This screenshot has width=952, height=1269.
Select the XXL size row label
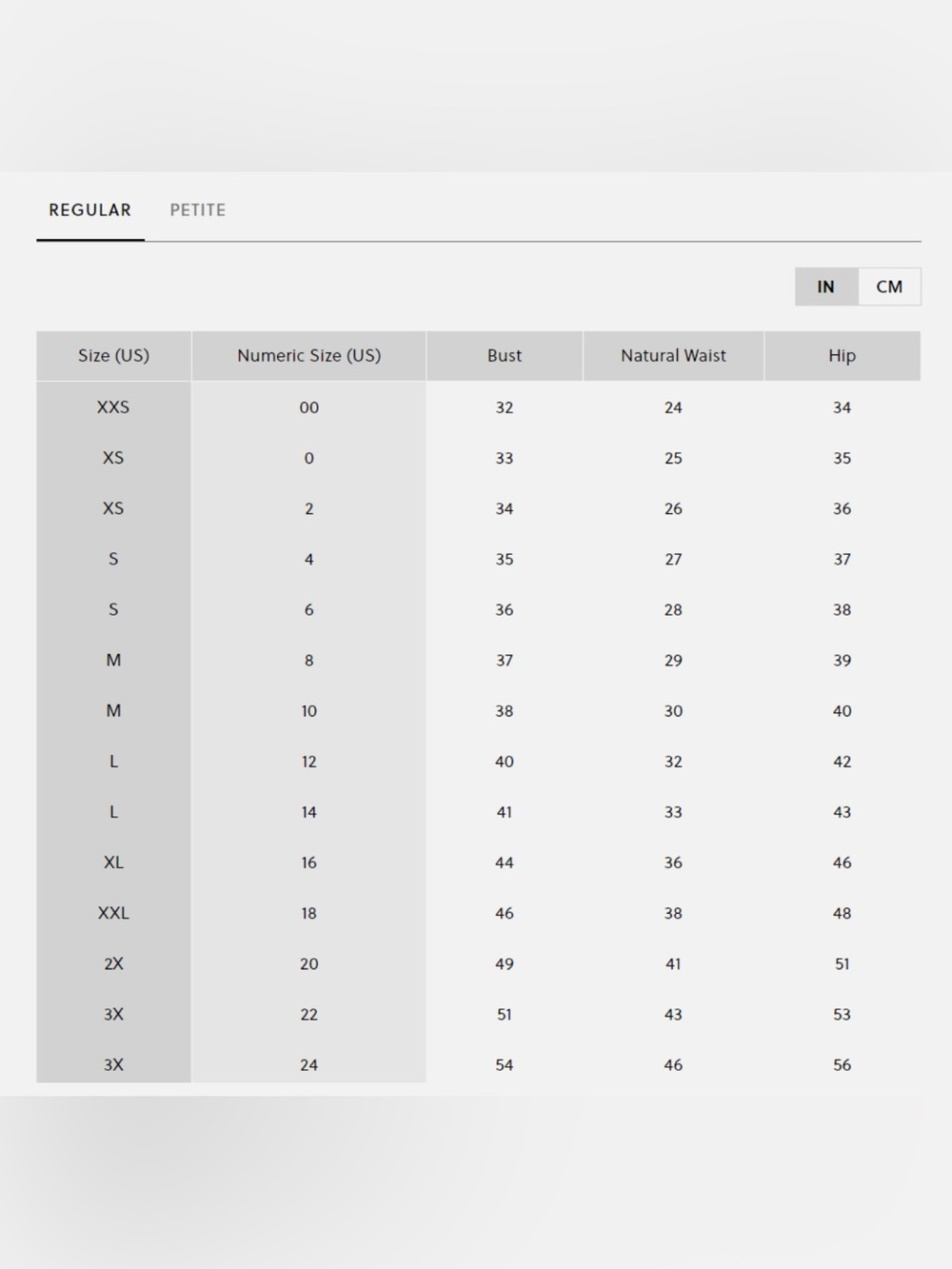[x=113, y=913]
